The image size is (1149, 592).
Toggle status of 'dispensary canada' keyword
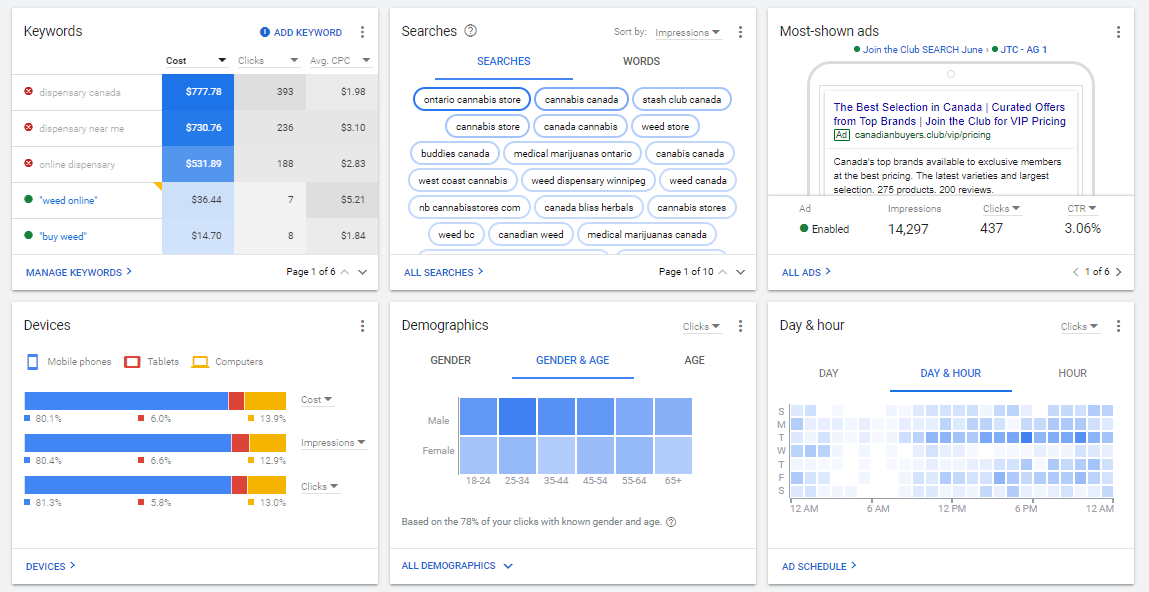pyautogui.click(x=28, y=92)
